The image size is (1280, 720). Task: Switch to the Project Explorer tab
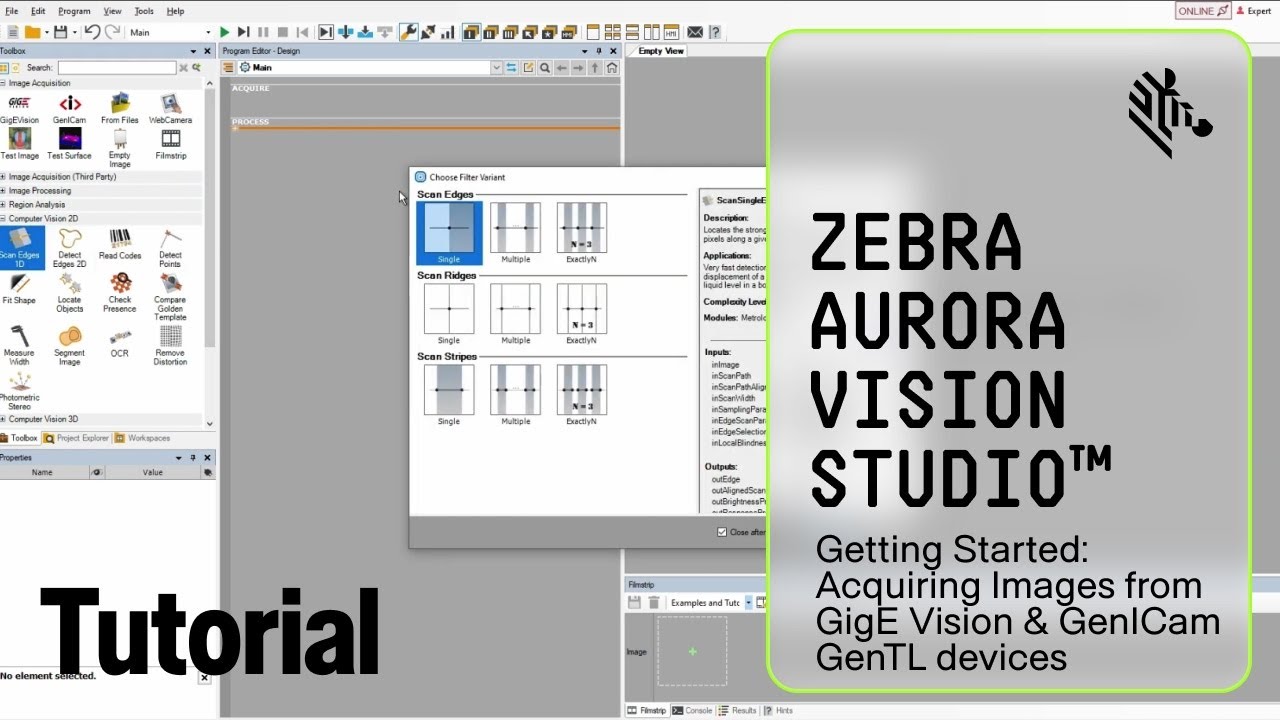[77, 438]
